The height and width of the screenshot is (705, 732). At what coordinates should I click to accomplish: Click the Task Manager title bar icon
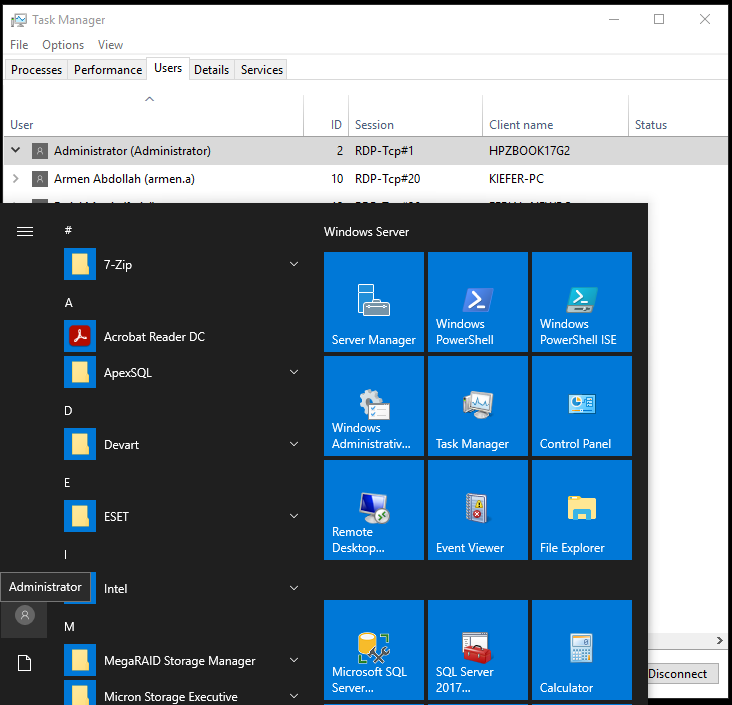19,20
